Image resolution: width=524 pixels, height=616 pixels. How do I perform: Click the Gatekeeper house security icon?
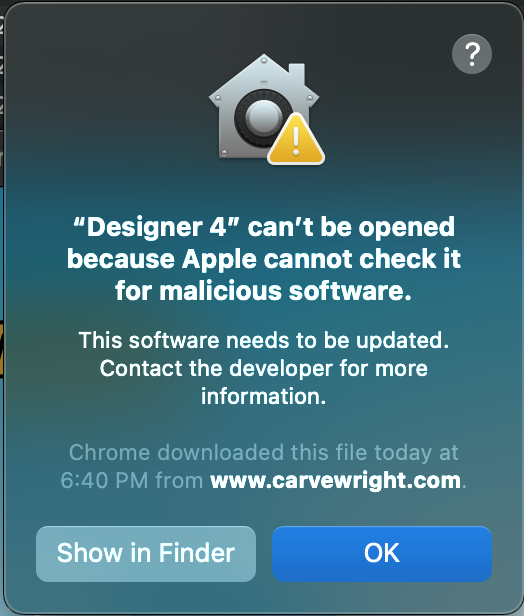tap(264, 107)
